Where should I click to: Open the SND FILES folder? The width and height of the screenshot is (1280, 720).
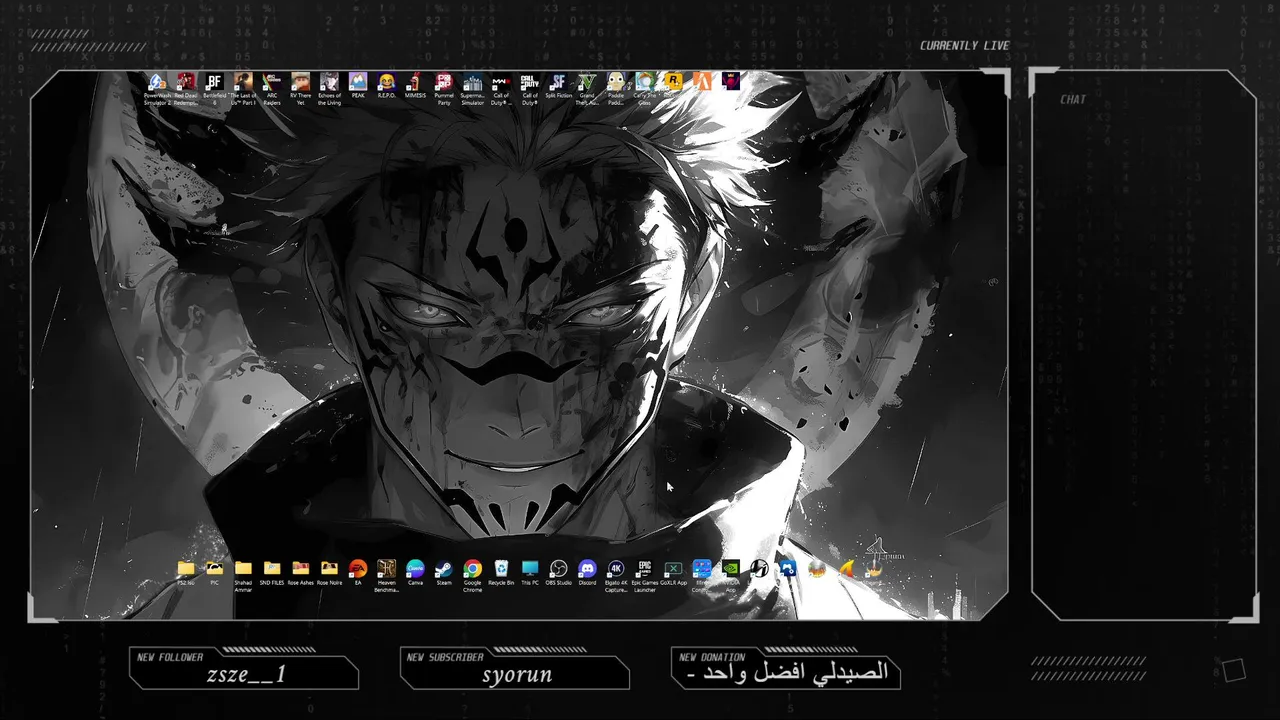tap(272, 573)
